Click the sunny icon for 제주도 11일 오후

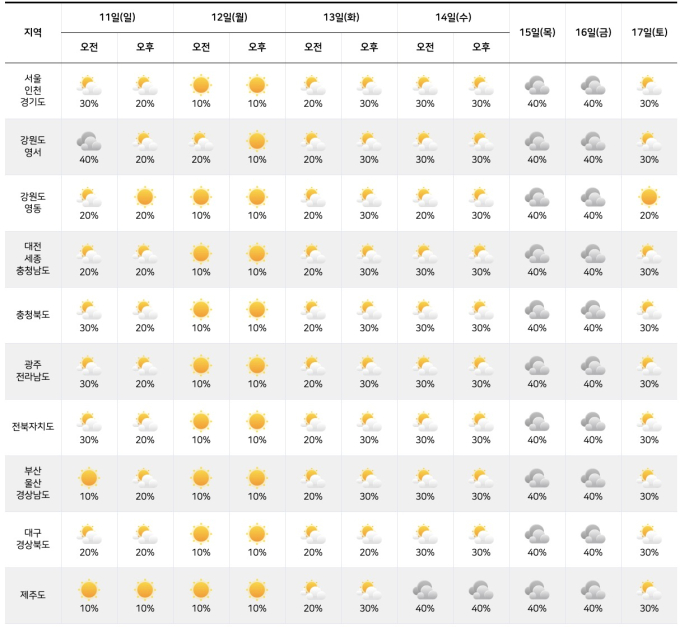(x=145, y=590)
